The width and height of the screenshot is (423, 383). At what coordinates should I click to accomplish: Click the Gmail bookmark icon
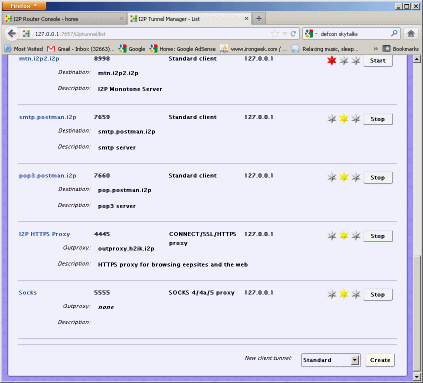click(51, 49)
